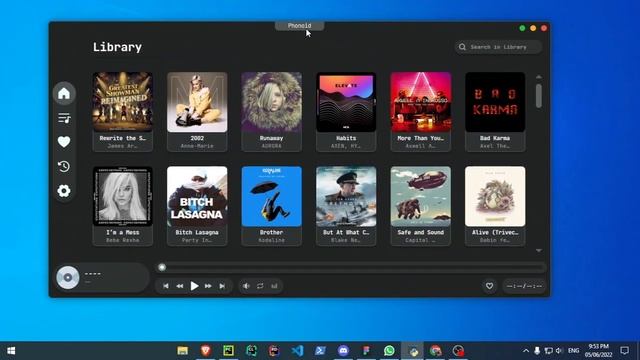Skip to previous track
The width and height of the screenshot is (640, 360).
pos(166,286)
